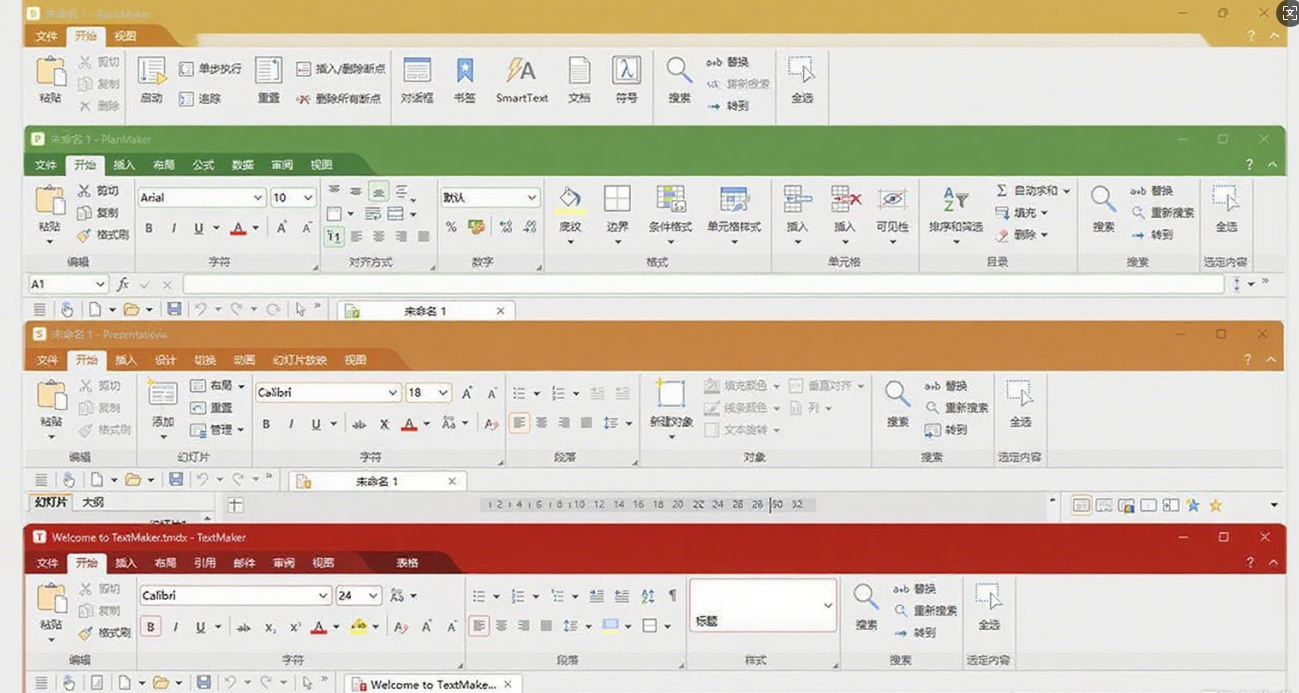This screenshot has width=1299, height=693.
Task: Click 格式刷 format painter in TextMaker
Action: pos(104,632)
